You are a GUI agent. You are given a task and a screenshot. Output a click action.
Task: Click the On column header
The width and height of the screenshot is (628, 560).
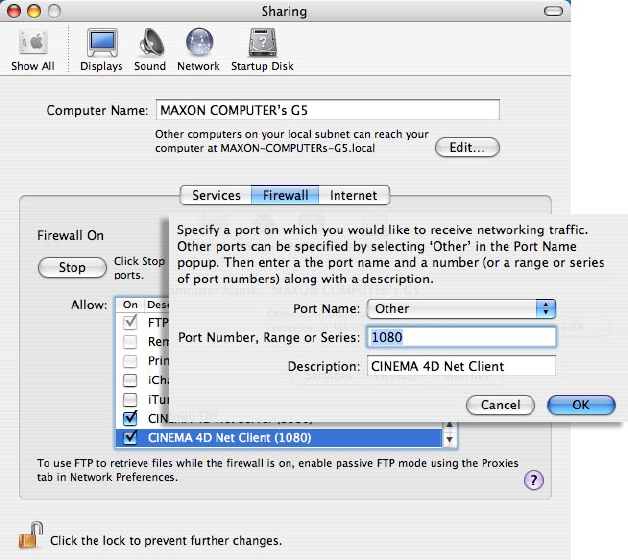(x=130, y=305)
